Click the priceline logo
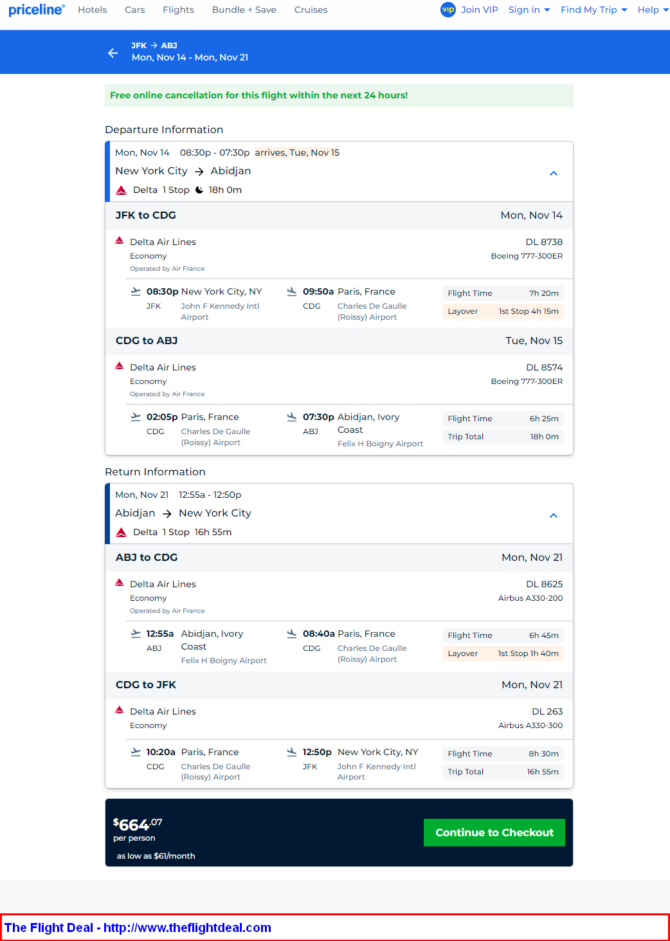The height and width of the screenshot is (941, 670). coord(36,10)
